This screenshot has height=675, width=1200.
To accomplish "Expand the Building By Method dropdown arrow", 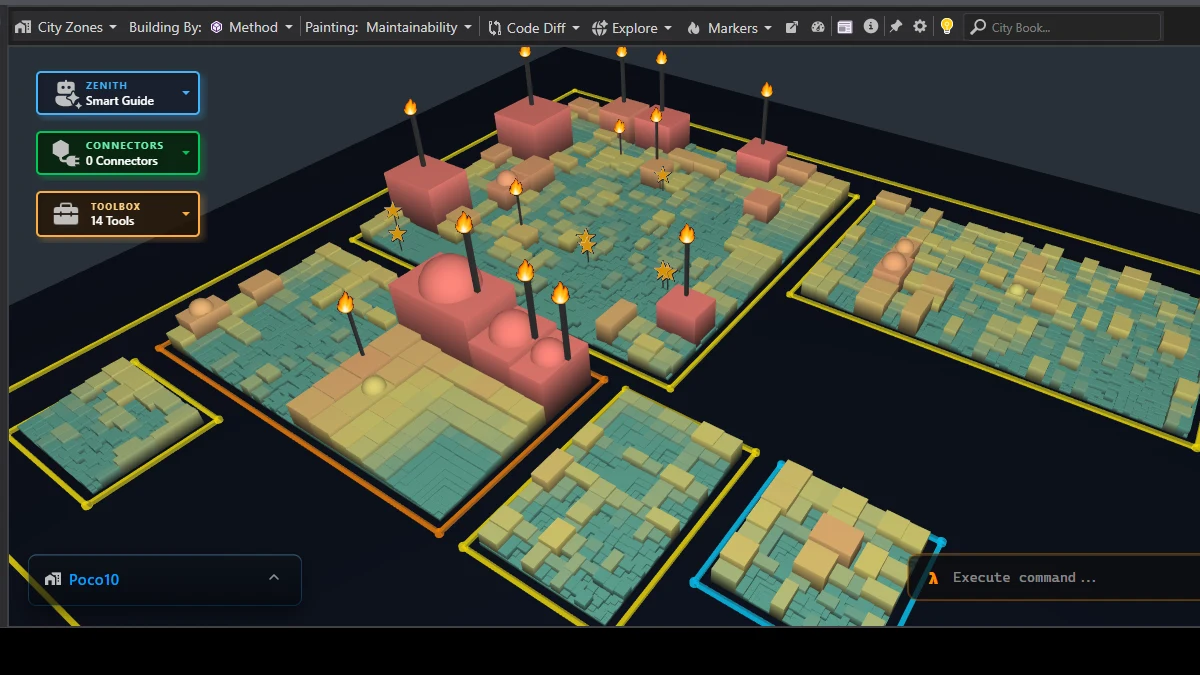I will pos(289,28).
